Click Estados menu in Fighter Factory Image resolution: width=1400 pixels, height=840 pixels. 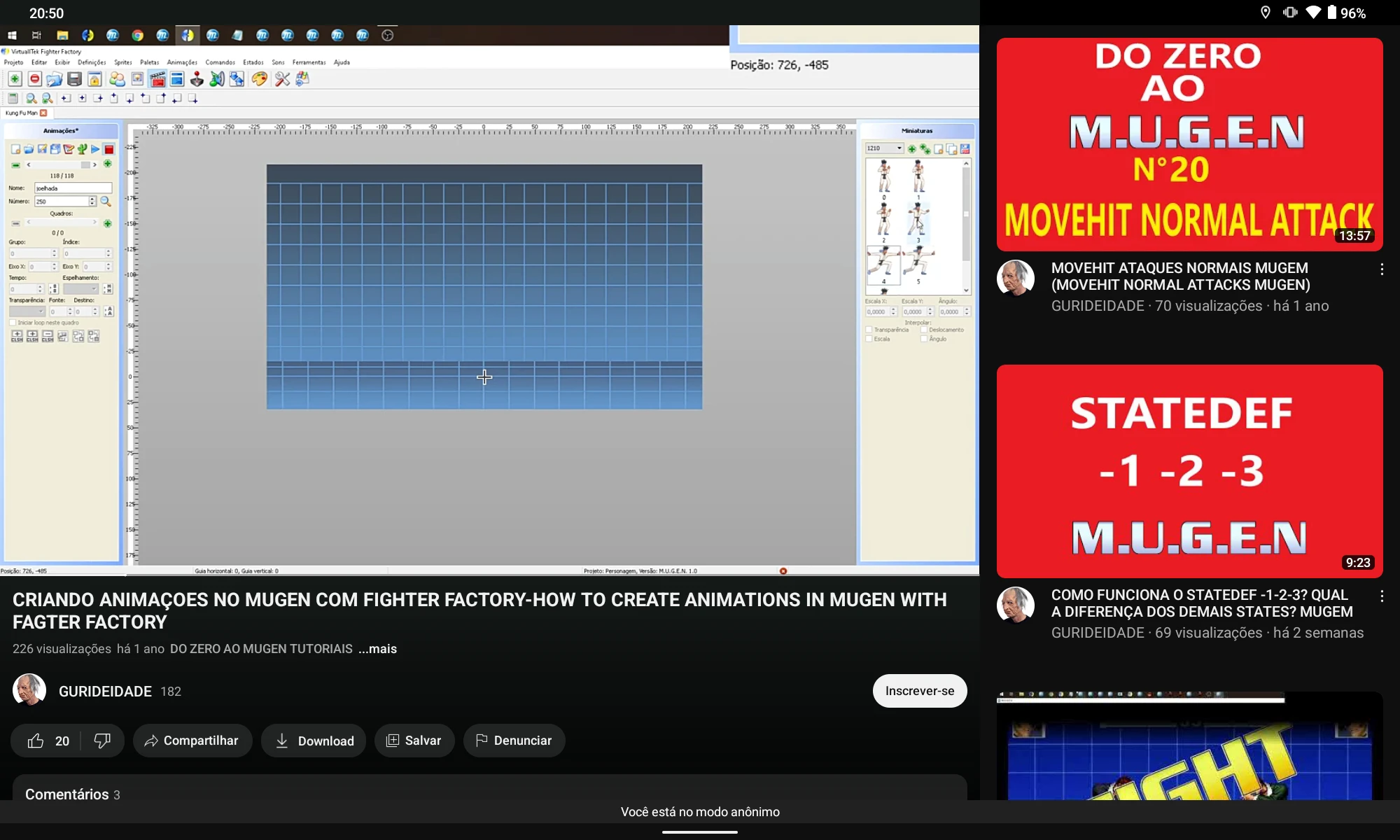click(x=253, y=62)
